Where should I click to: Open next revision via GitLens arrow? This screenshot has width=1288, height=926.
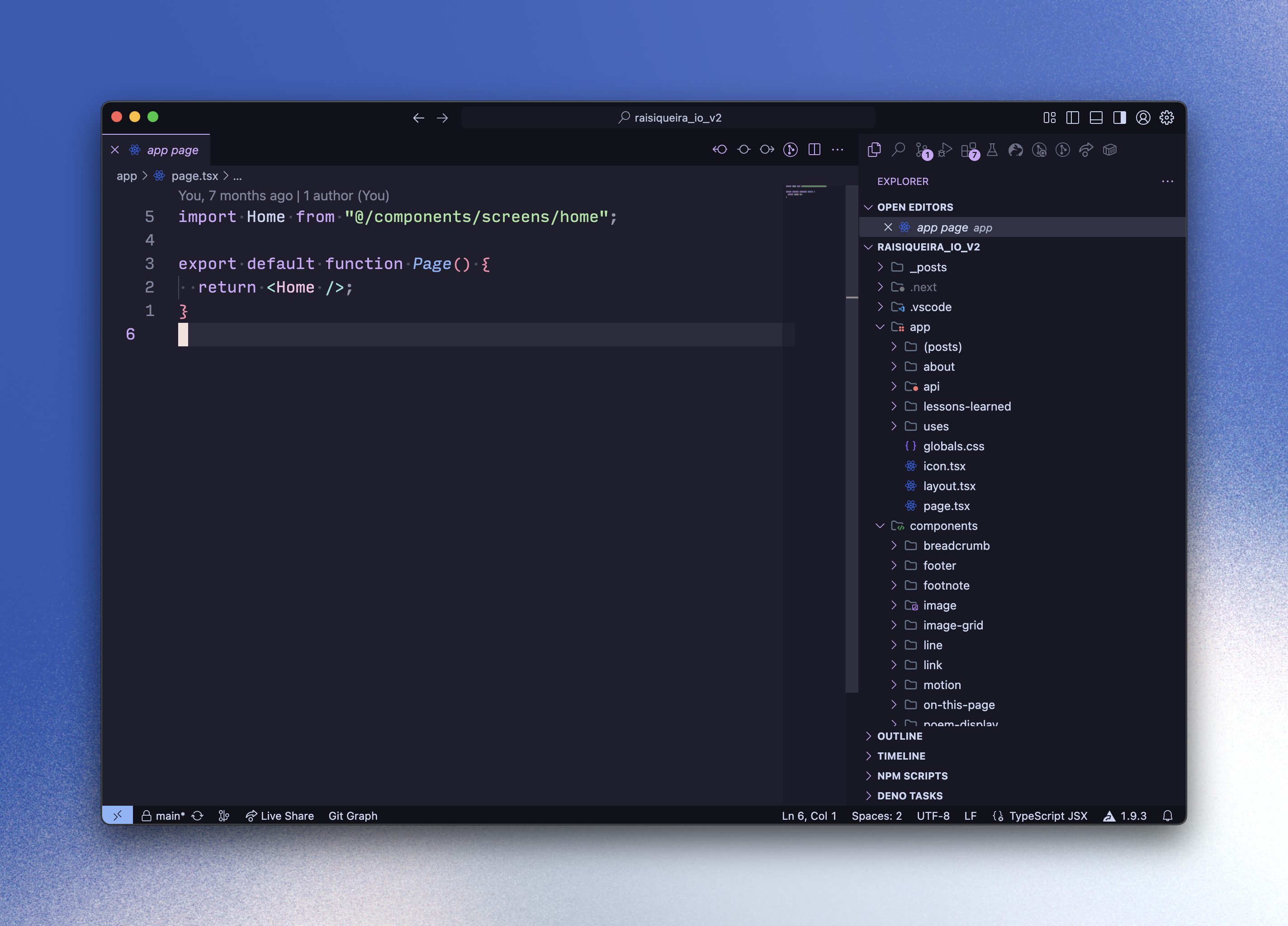[x=767, y=149]
